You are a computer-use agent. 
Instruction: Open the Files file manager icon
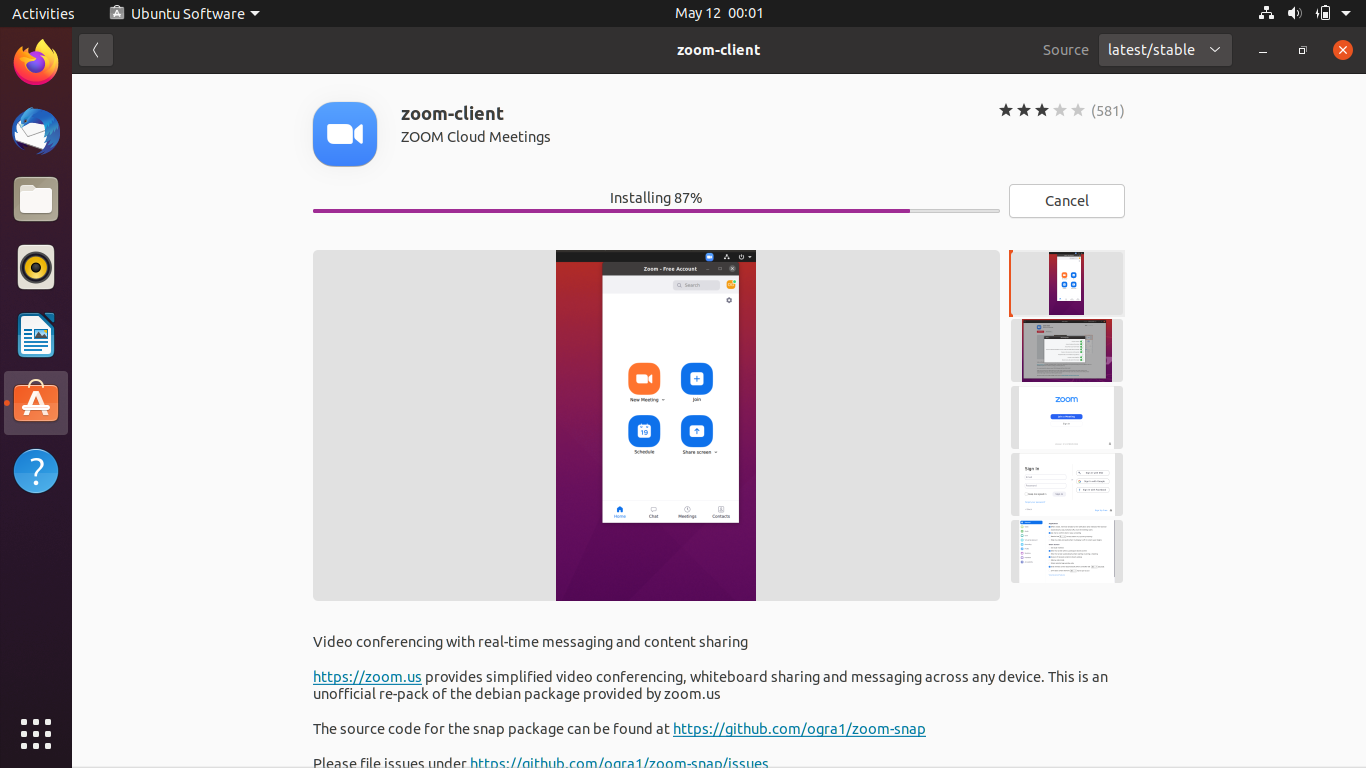[35, 199]
